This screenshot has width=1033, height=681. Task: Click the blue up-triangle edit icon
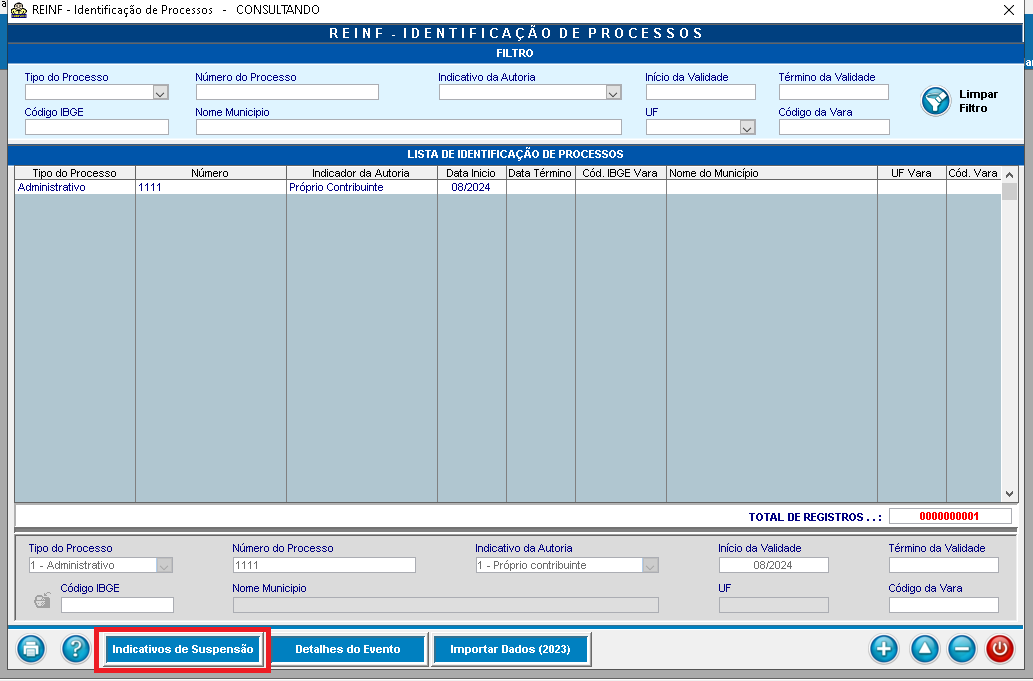924,649
